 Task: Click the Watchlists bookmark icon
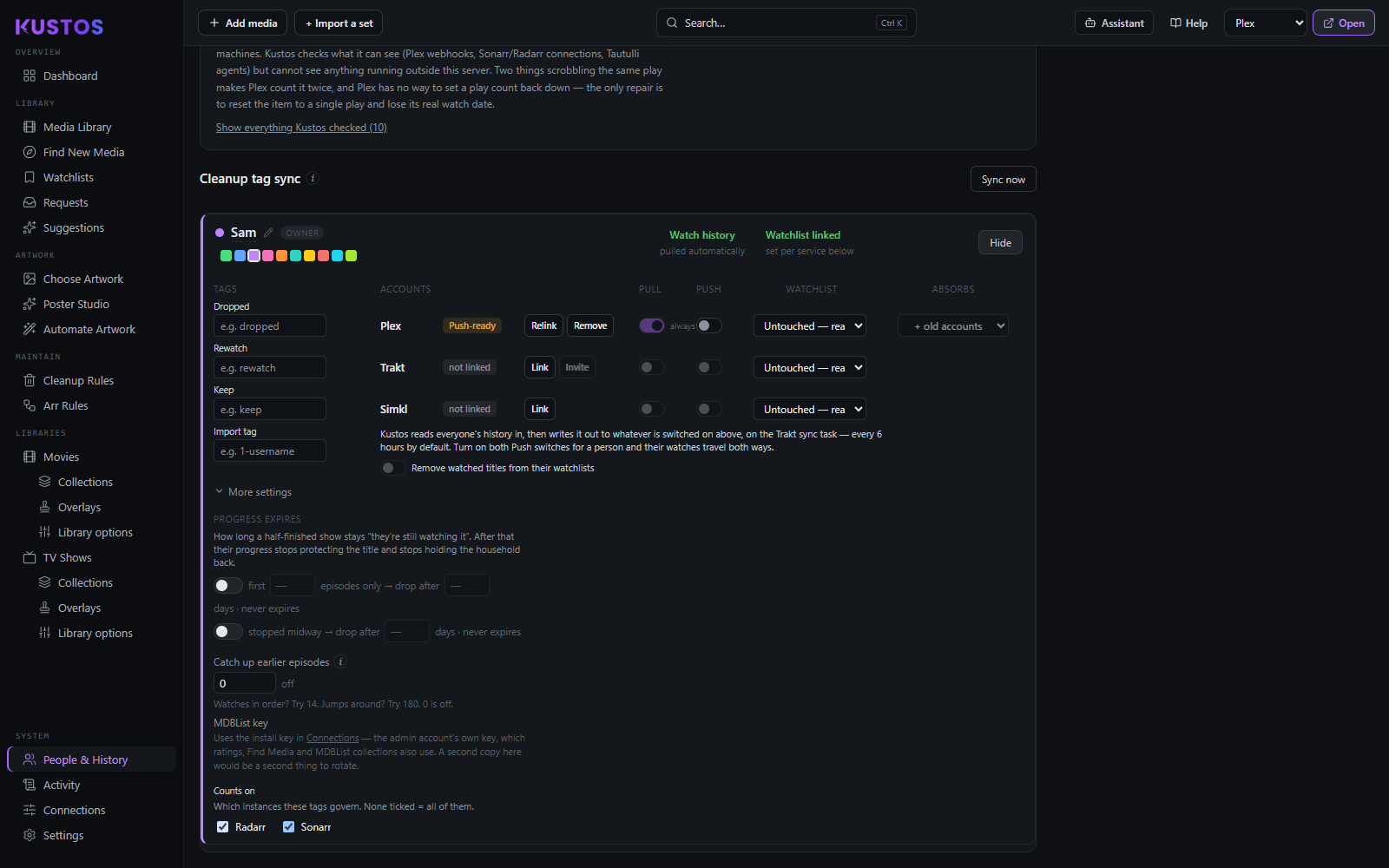click(x=30, y=177)
